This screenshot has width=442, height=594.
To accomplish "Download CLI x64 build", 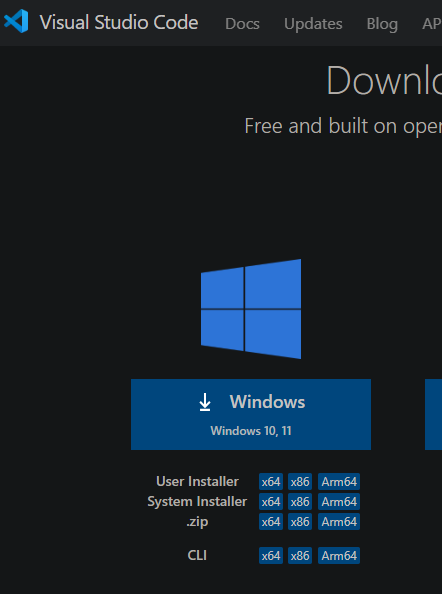I will pyautogui.click(x=271, y=555).
